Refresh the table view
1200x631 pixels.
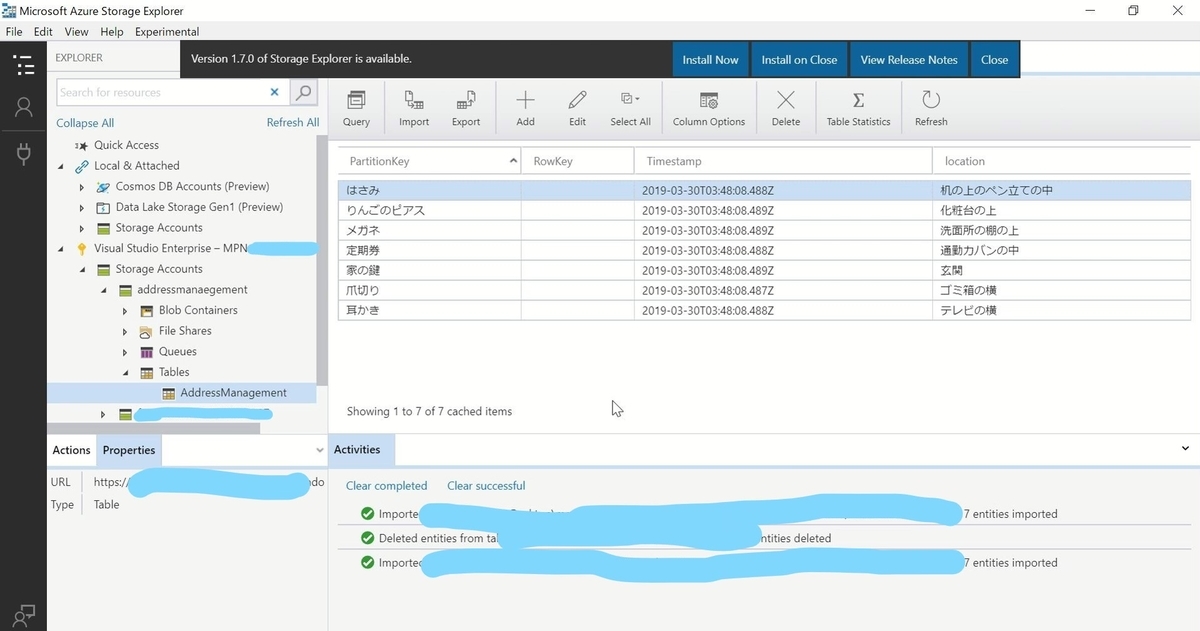931,108
